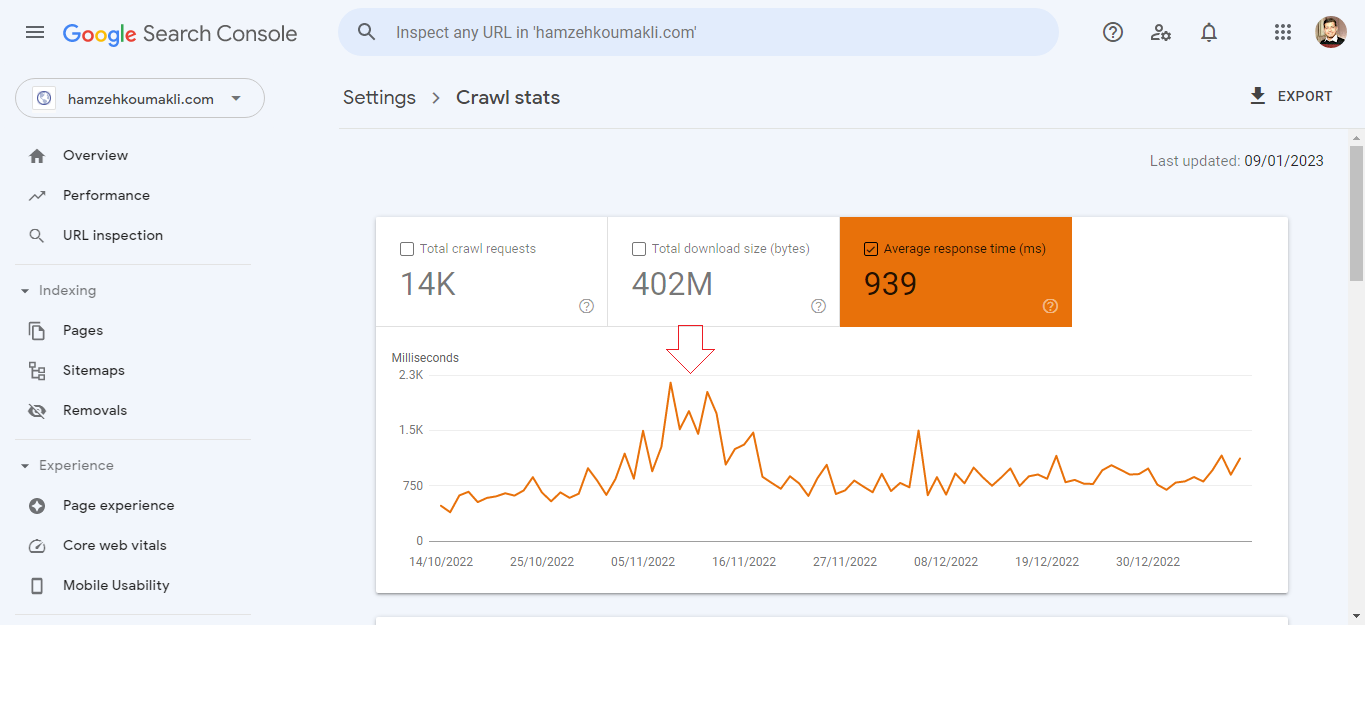Click the EXPORT button
Image resolution: width=1366 pixels, height=728 pixels.
tap(1290, 97)
